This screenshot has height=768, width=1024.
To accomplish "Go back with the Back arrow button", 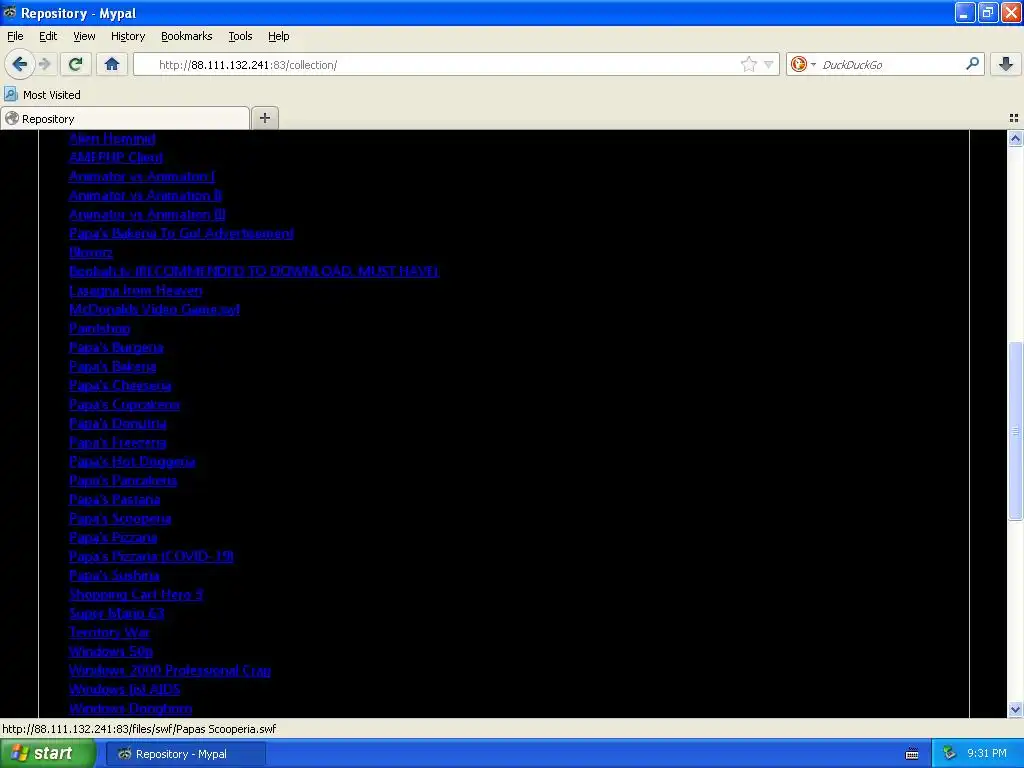I will coord(20,64).
